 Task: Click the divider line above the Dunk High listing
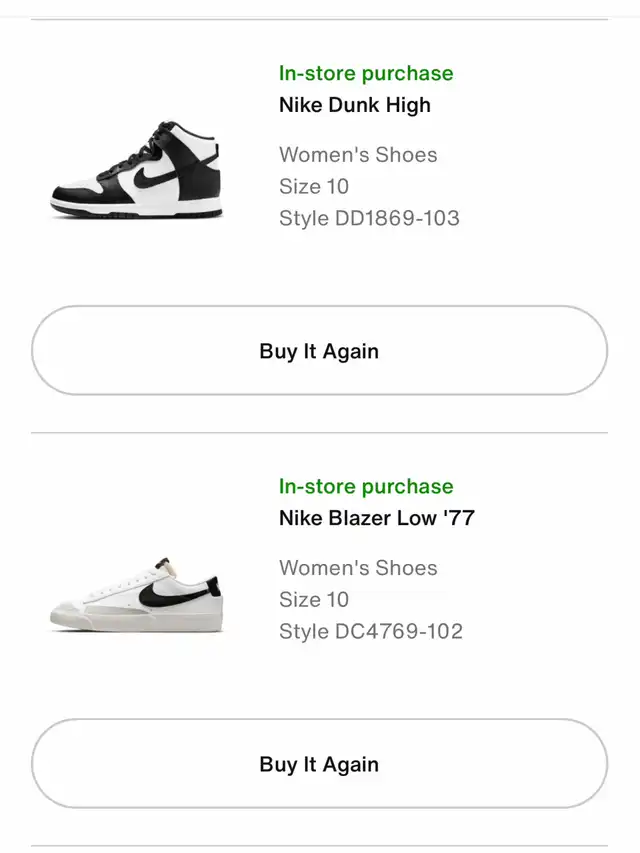pyautogui.click(x=319, y=20)
